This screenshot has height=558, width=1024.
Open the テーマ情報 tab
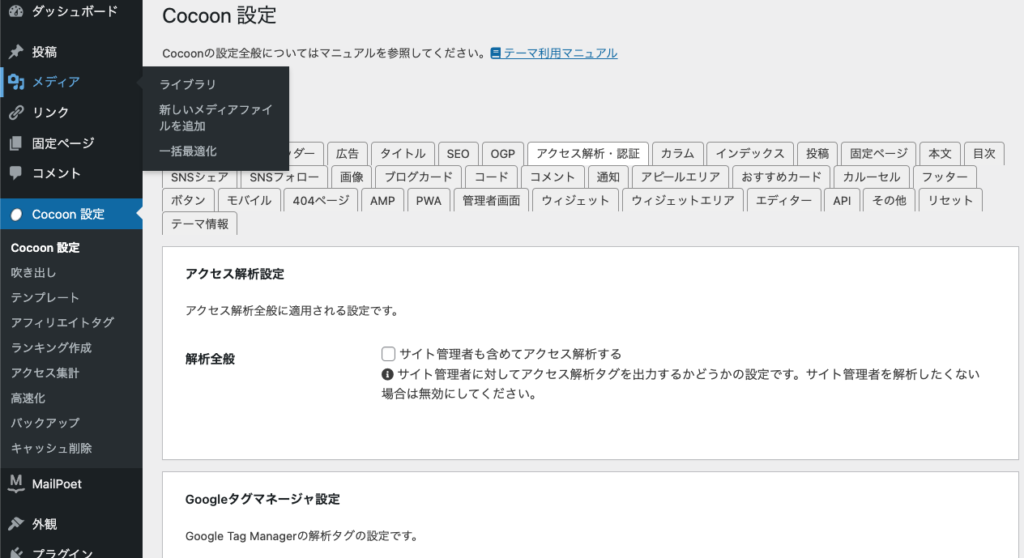point(200,224)
